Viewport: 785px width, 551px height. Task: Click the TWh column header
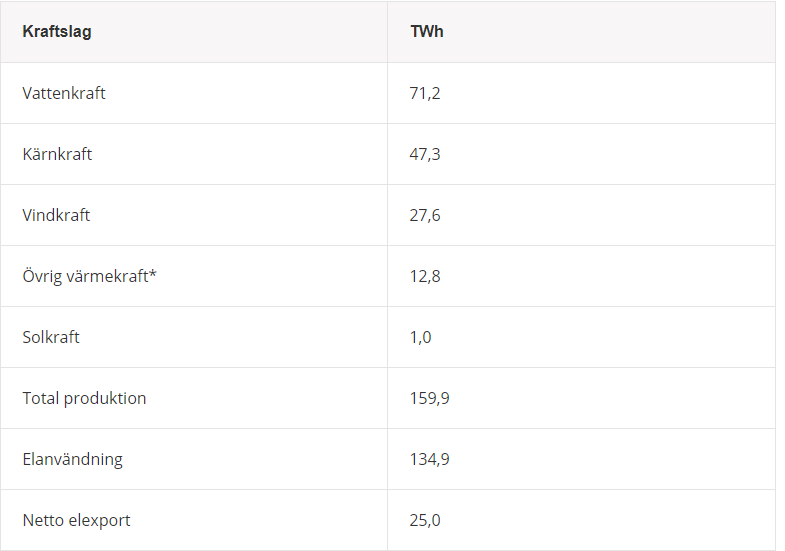[x=427, y=32]
